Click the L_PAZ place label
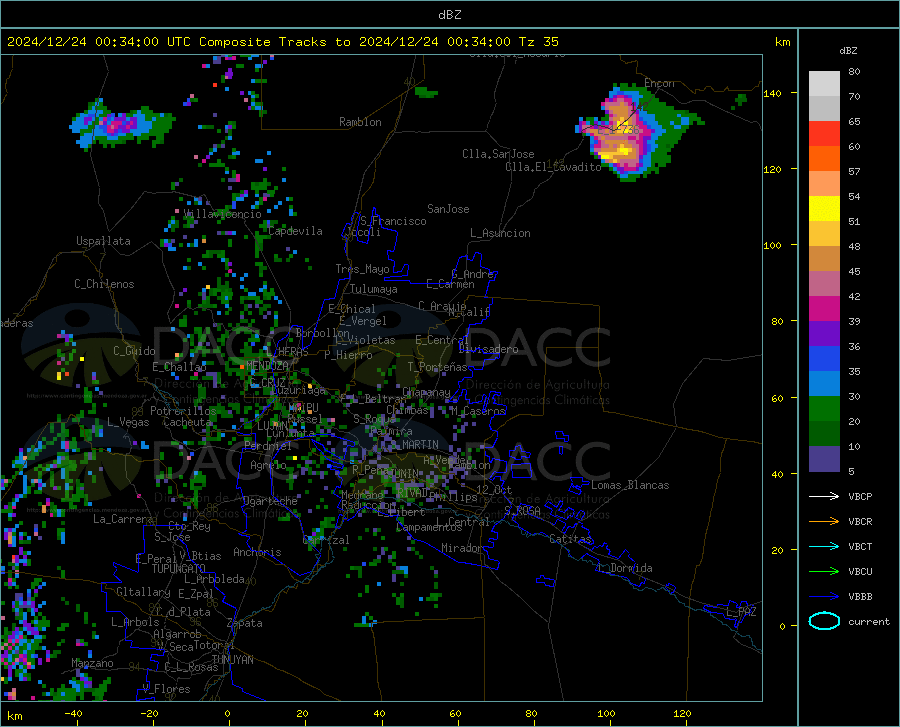 tap(742, 612)
